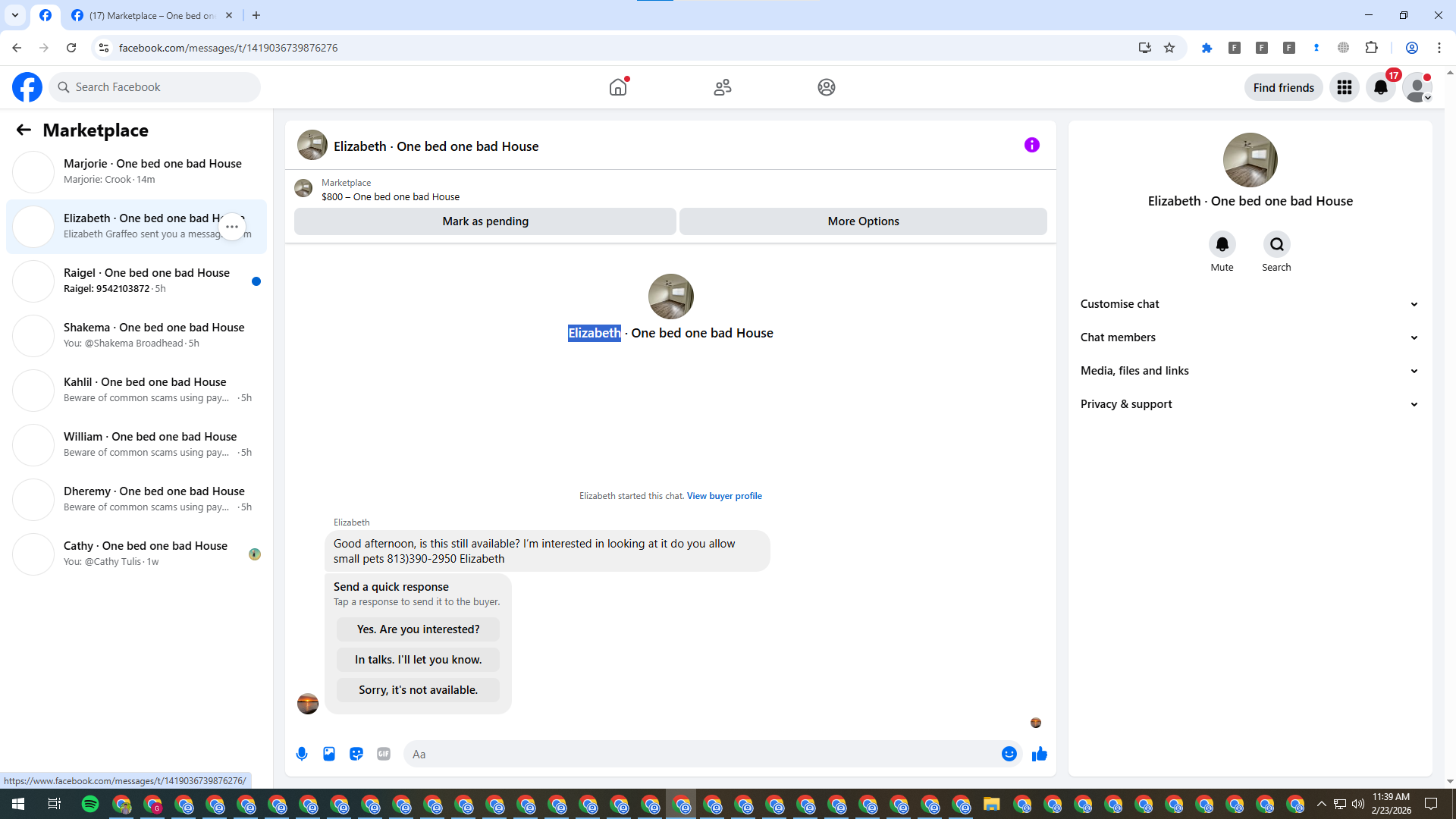Mark the listing as pending
Screen dimensions: 1456x819
point(485,221)
